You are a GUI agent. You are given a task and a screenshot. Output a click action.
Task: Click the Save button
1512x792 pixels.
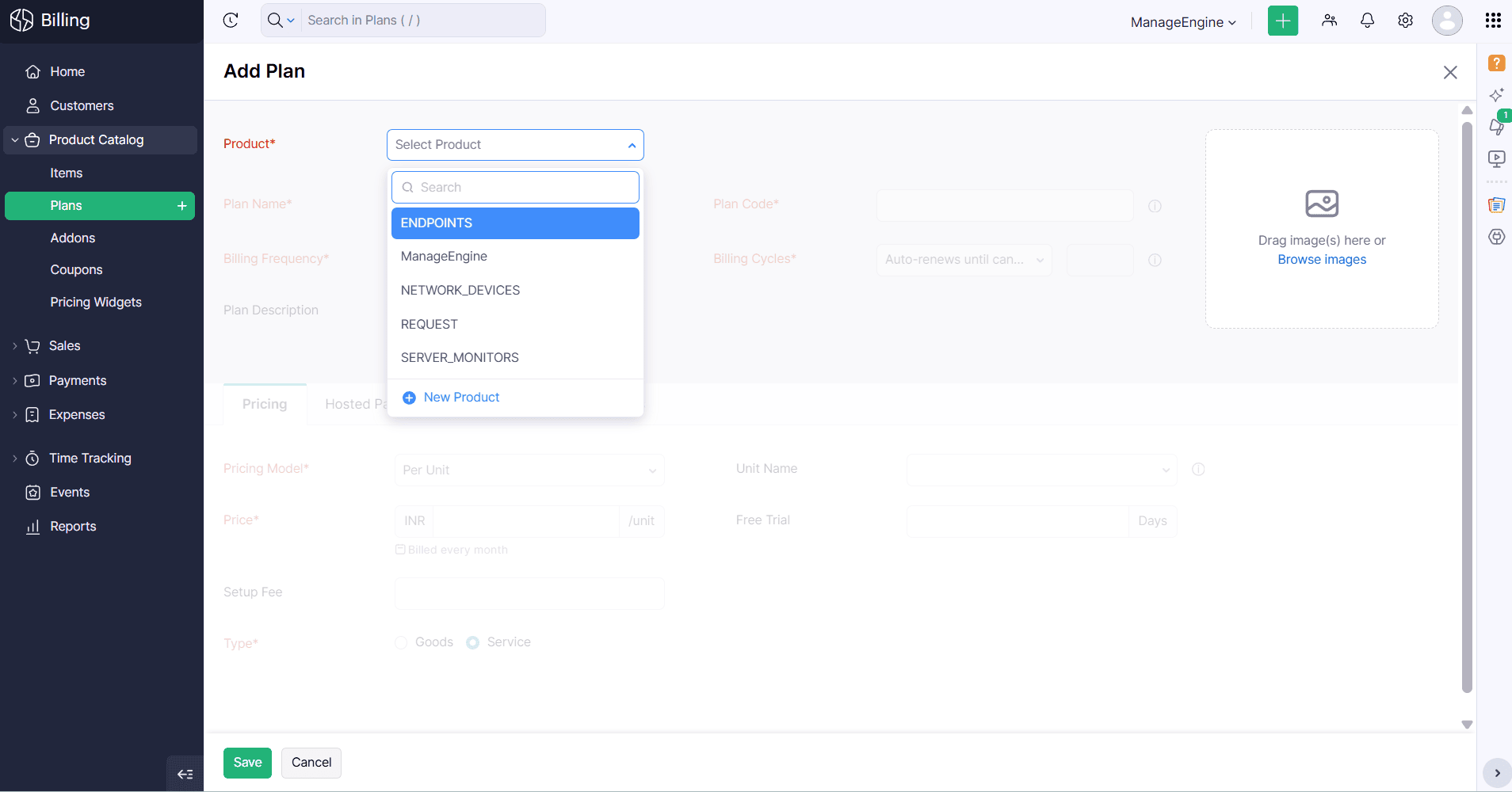click(247, 763)
